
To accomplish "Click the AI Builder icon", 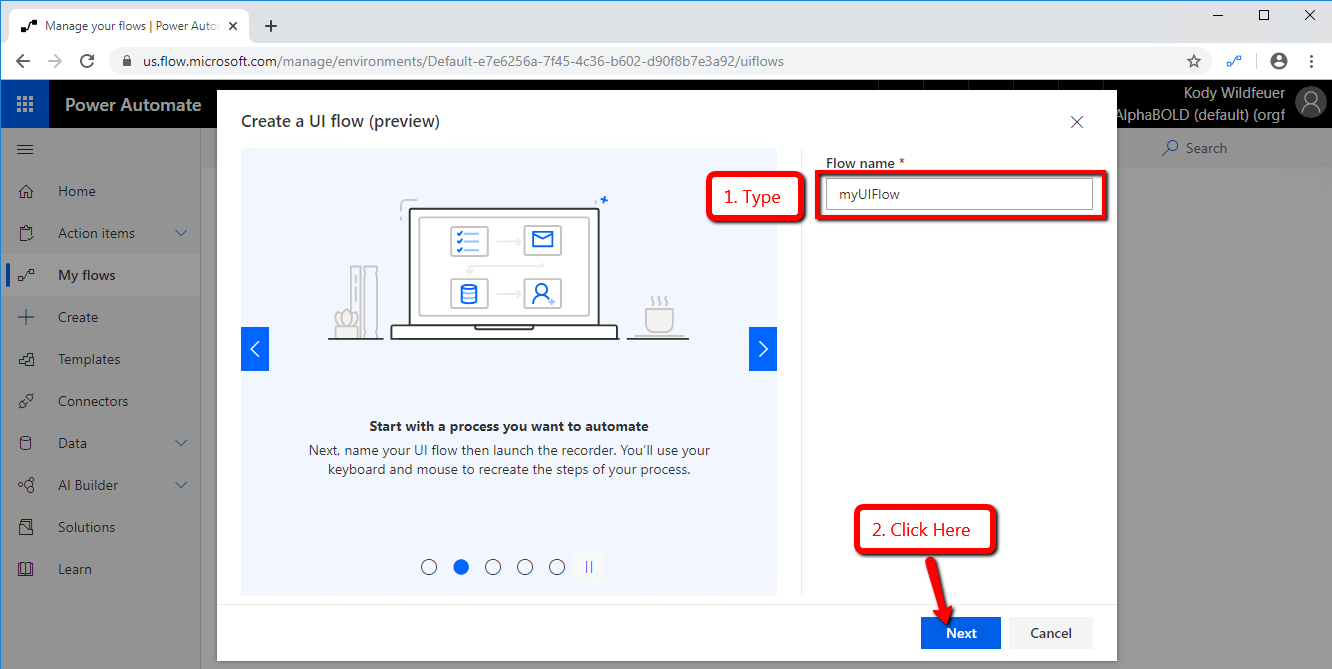I will point(26,485).
